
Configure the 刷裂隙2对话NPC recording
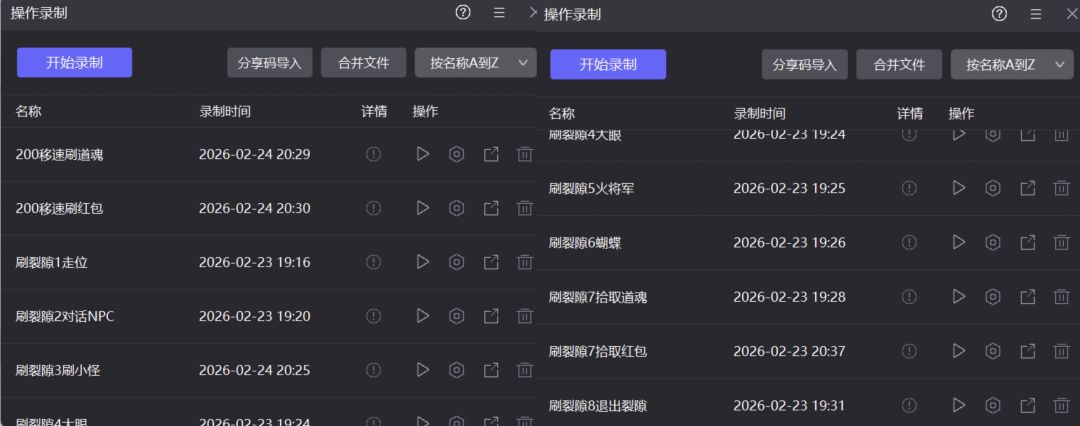tap(456, 316)
